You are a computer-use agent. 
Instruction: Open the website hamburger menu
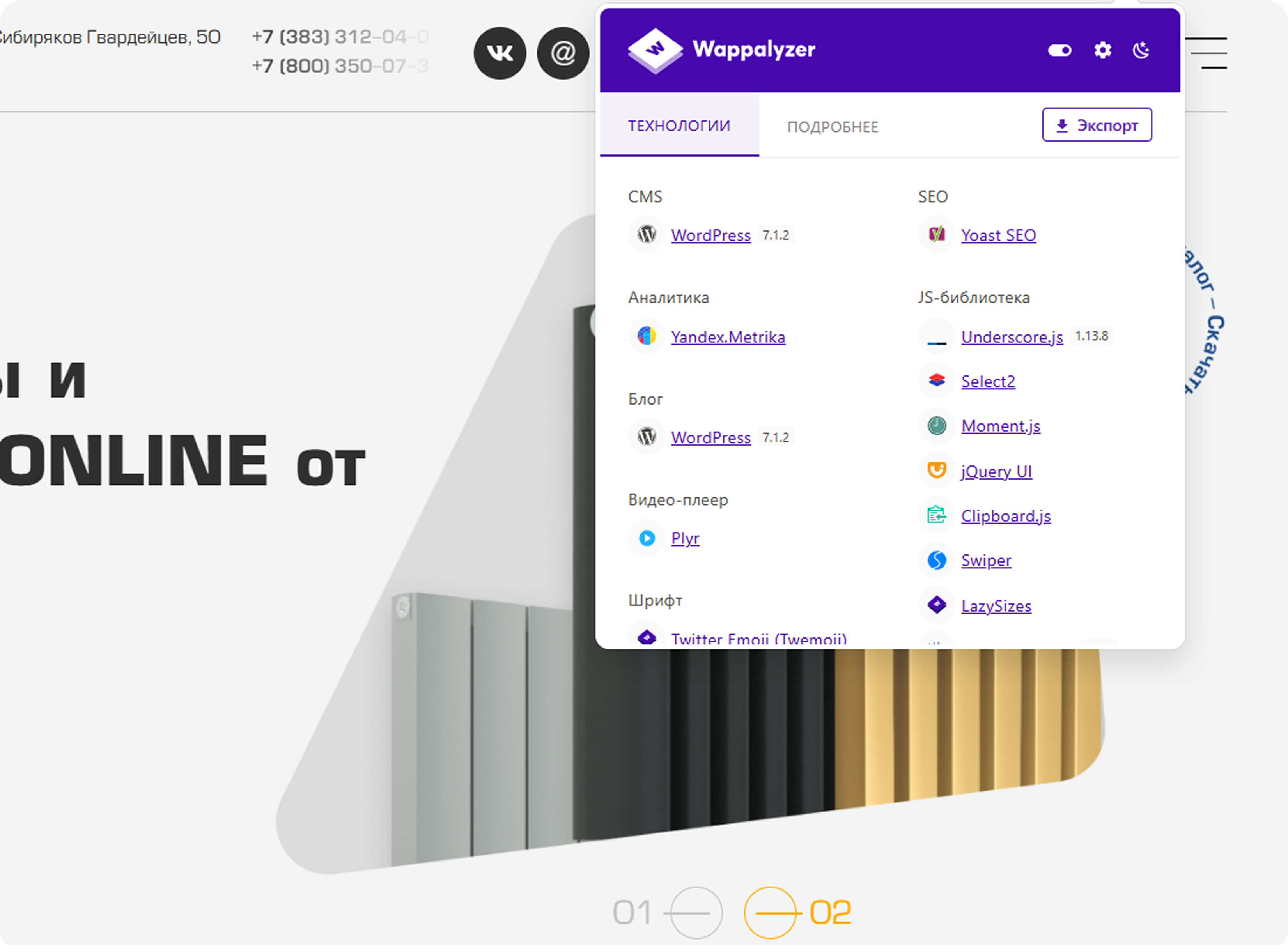tap(1206, 53)
